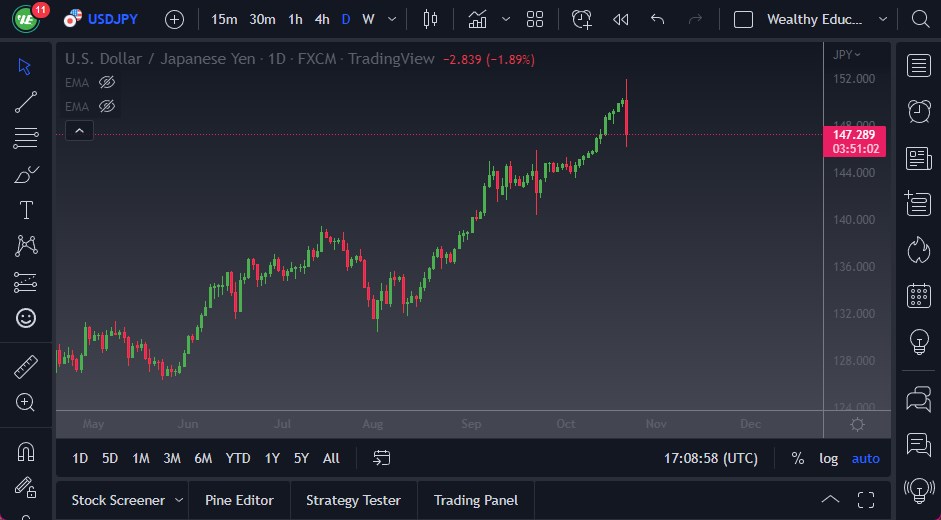Toggle visibility of the second EMA
This screenshot has width=941, height=520.
point(107,106)
